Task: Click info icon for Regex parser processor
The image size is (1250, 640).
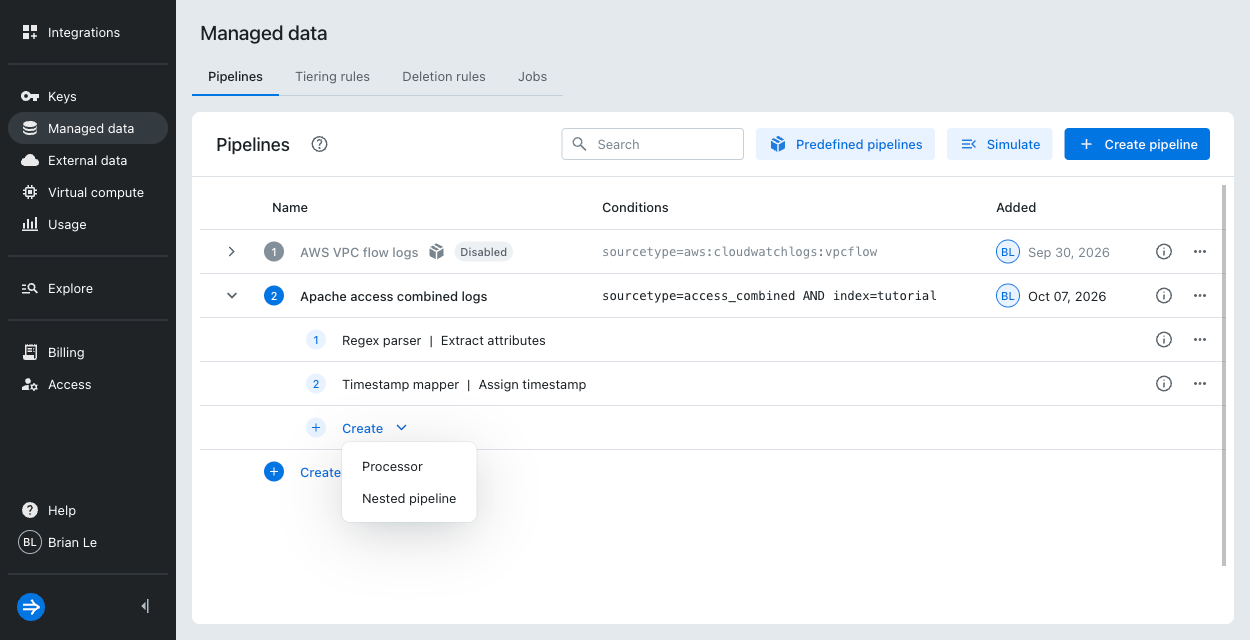Action: pyautogui.click(x=1163, y=340)
